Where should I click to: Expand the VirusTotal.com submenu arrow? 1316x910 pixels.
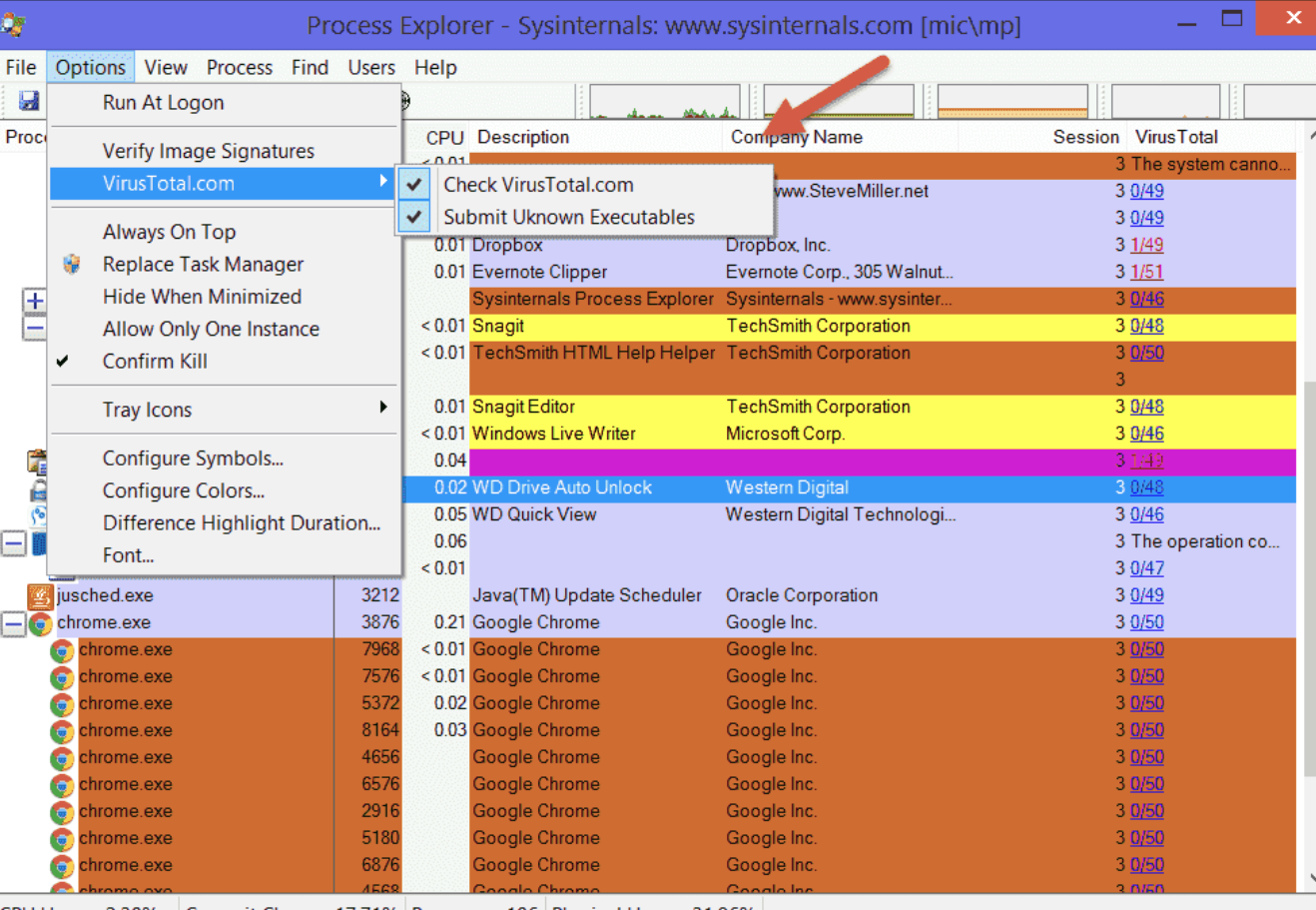click(383, 182)
